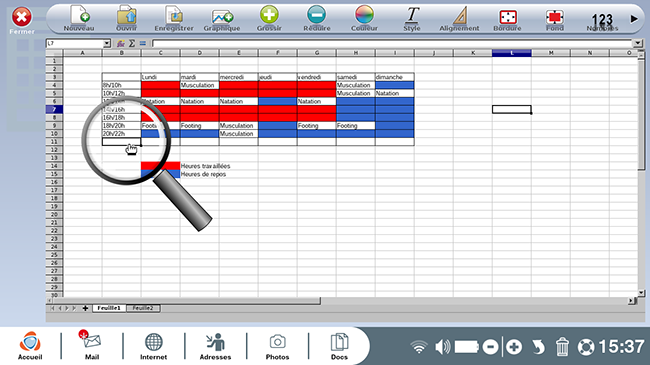
Task: Open the Couleur color picker
Action: (x=364, y=18)
